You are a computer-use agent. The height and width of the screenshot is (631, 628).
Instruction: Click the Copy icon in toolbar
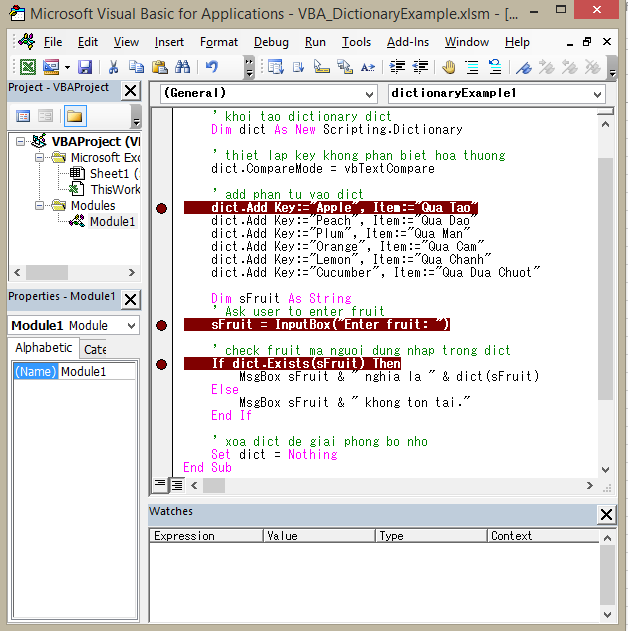(136, 67)
